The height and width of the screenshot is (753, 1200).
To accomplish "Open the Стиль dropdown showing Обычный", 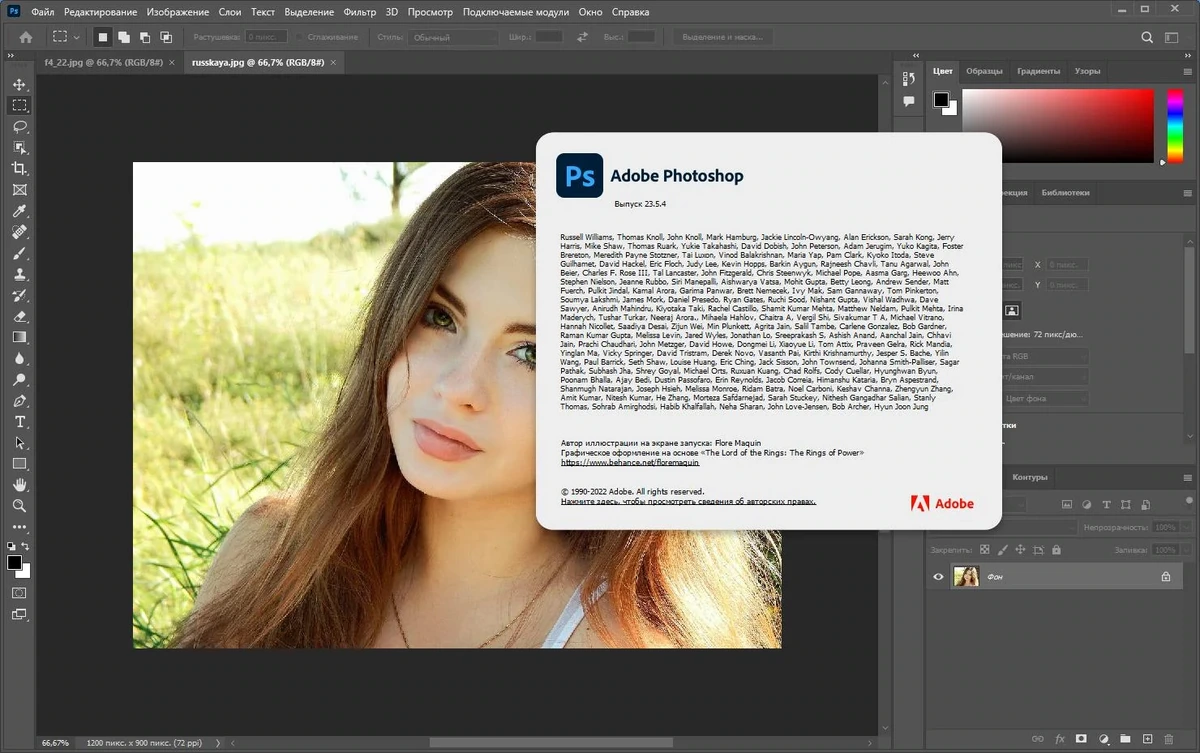I will coord(453,37).
